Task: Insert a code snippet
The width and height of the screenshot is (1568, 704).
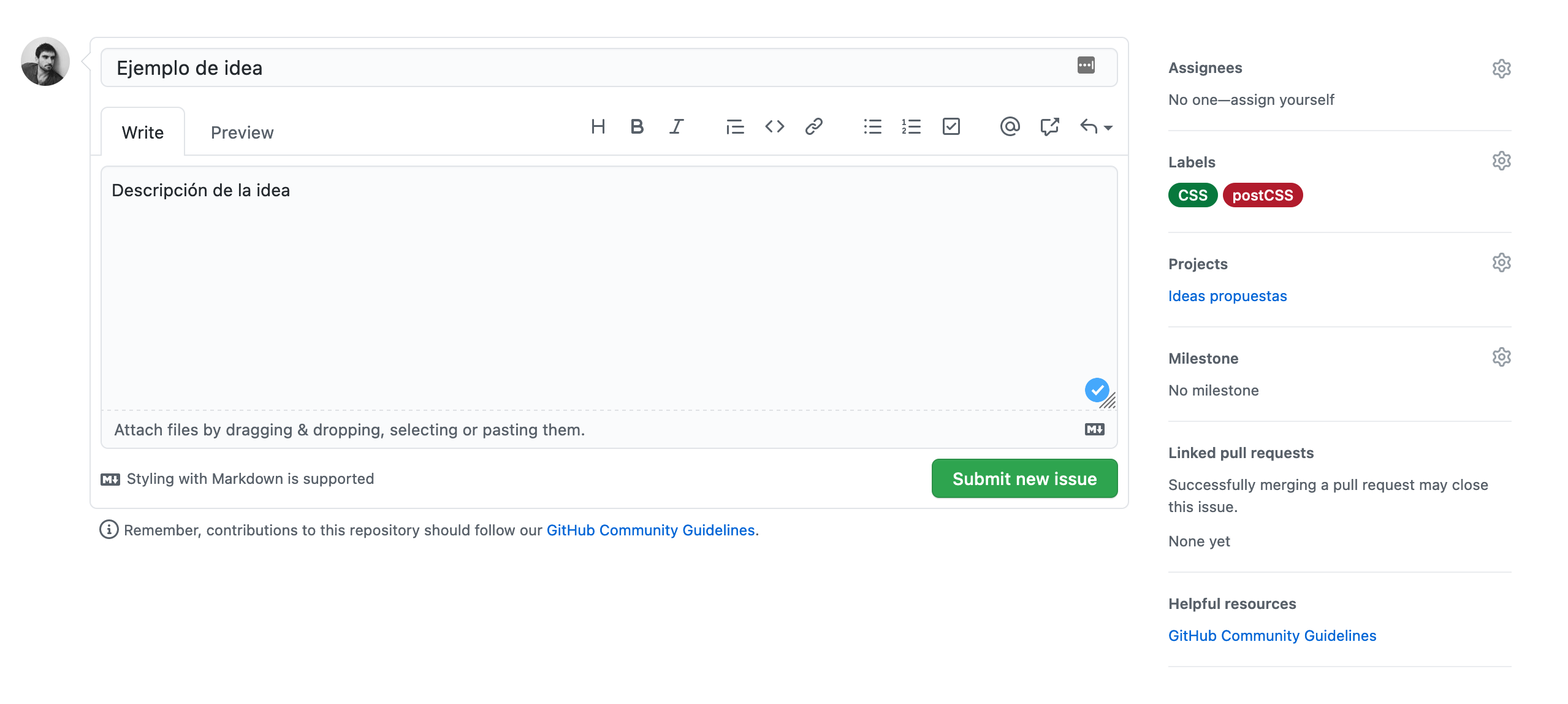Action: click(774, 127)
